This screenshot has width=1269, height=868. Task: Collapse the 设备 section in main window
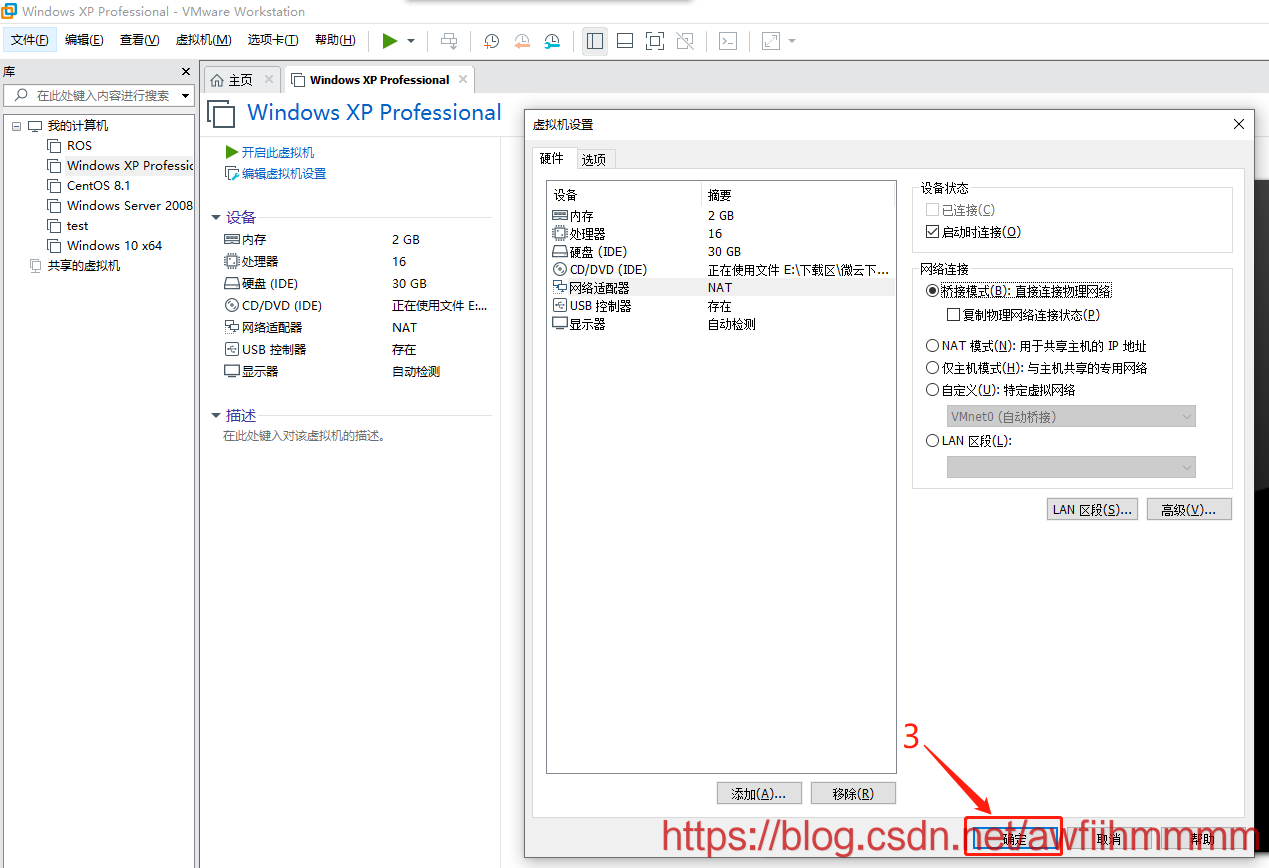coord(216,217)
